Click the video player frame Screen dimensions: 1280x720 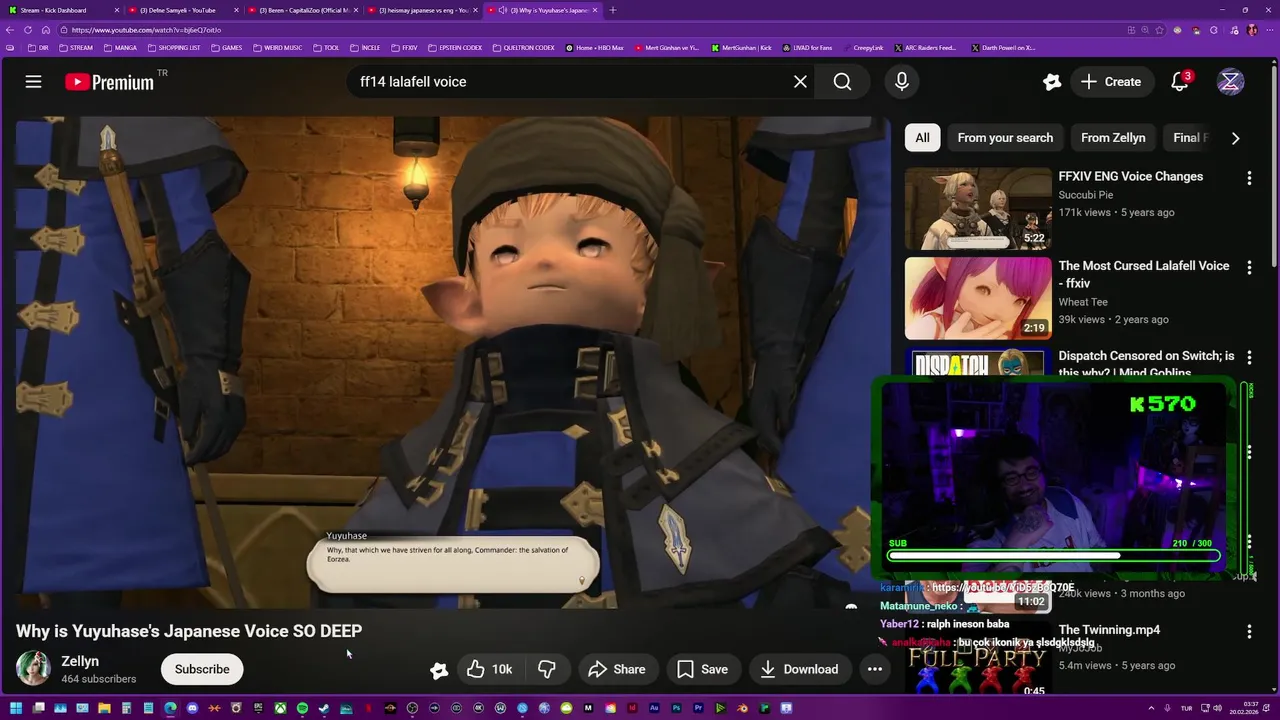tap(452, 362)
